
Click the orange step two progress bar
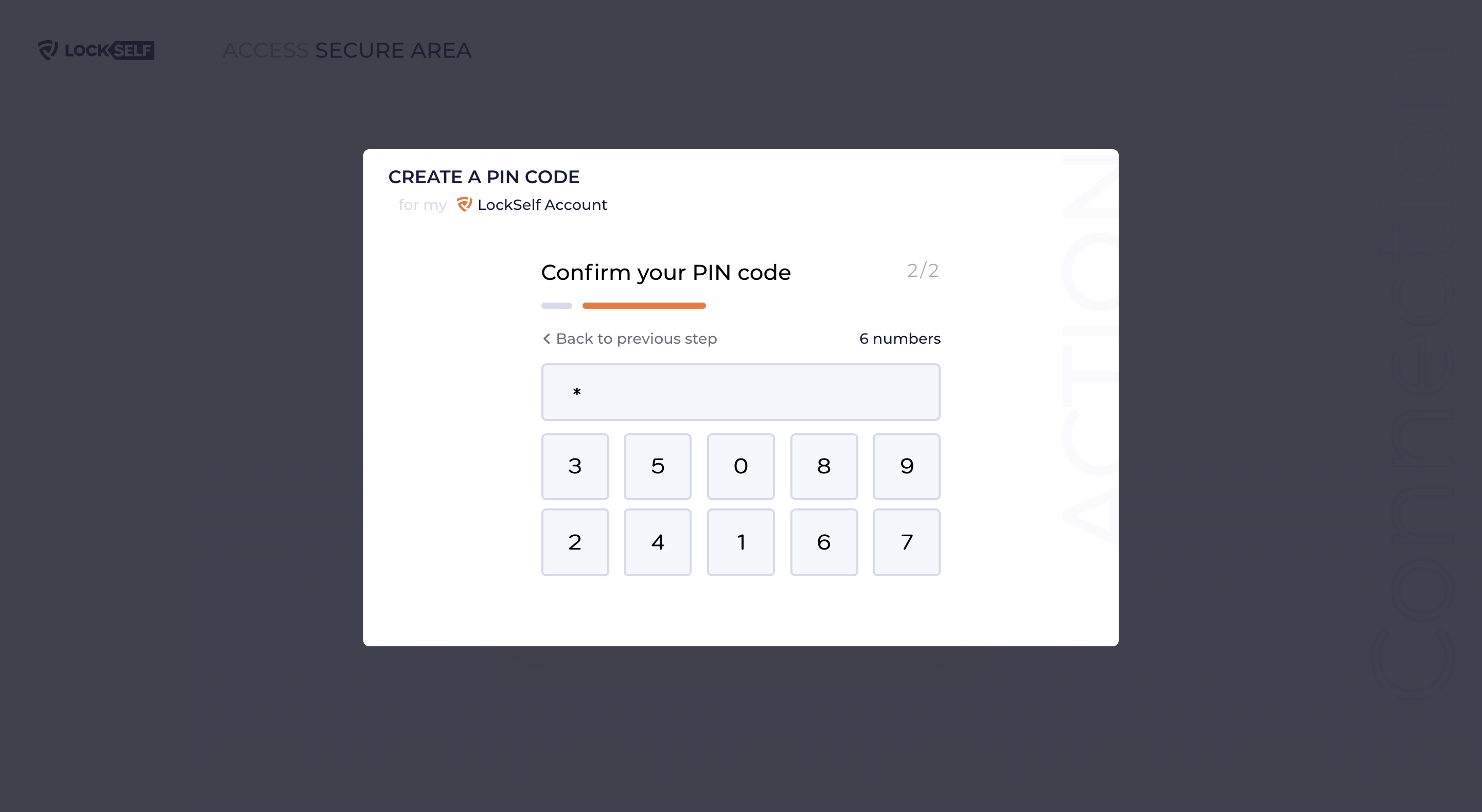point(644,306)
